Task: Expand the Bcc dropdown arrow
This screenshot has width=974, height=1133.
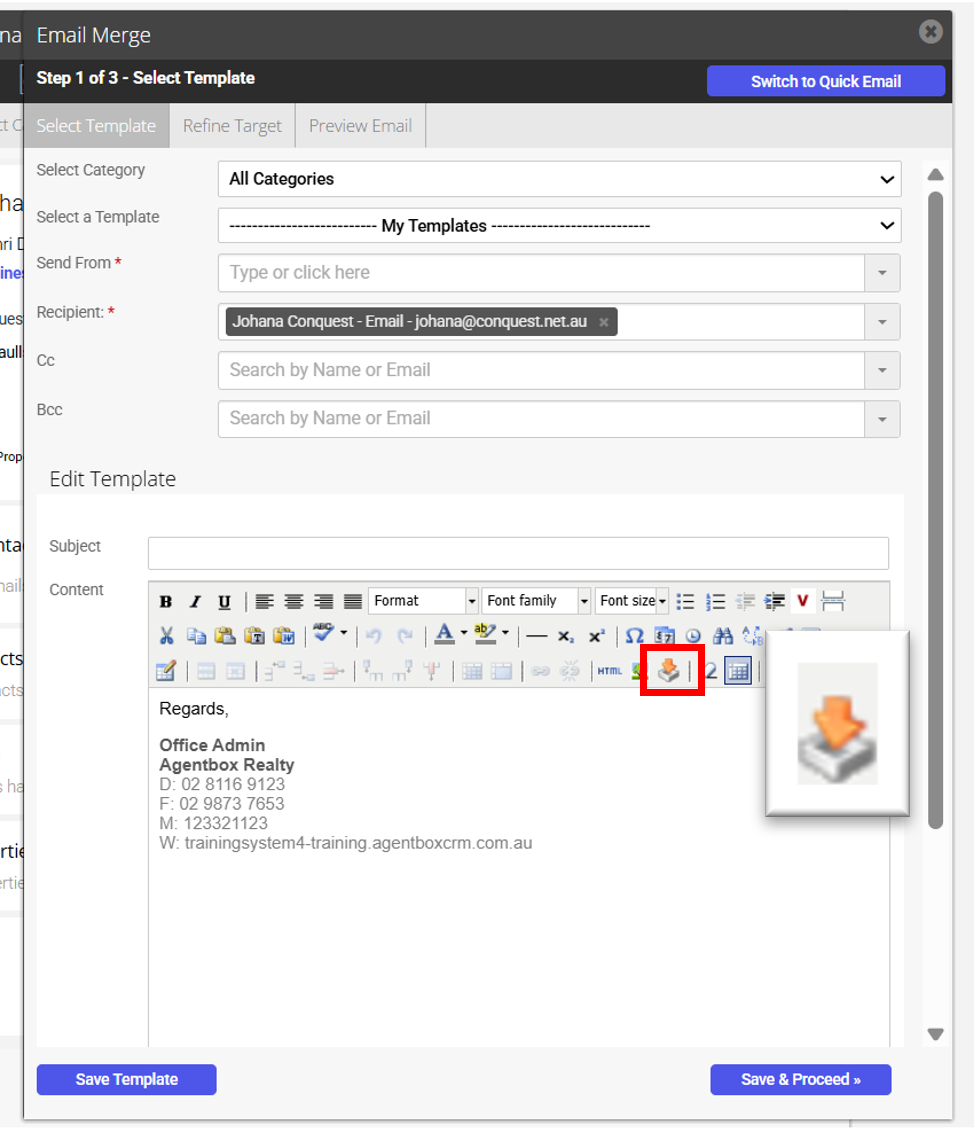Action: [882, 419]
